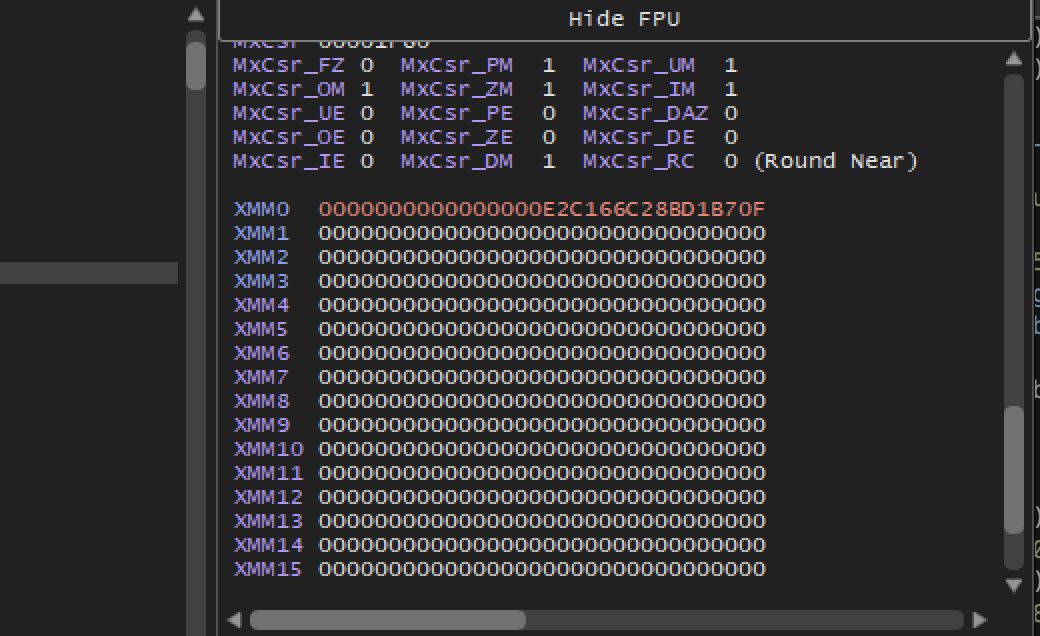Toggle the MxCsr_OE flag value
Image resolution: width=1040 pixels, height=636 pixels.
tap(367, 137)
